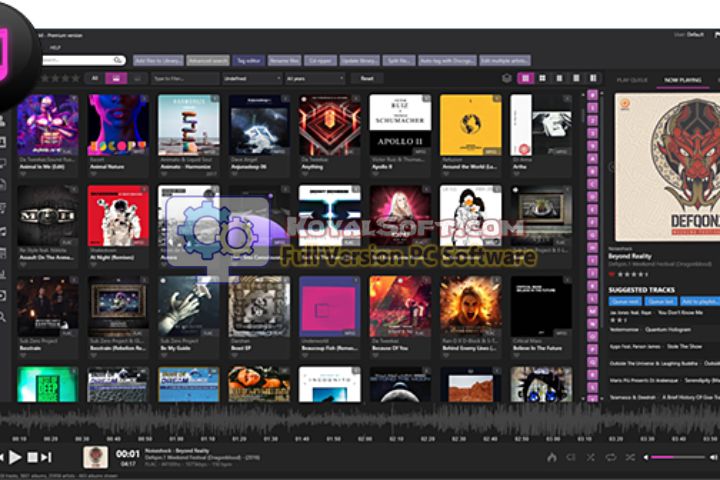The width and height of the screenshot is (720, 480).
Task: Switch to the NOW PLAYING tab
Action: pos(683,80)
